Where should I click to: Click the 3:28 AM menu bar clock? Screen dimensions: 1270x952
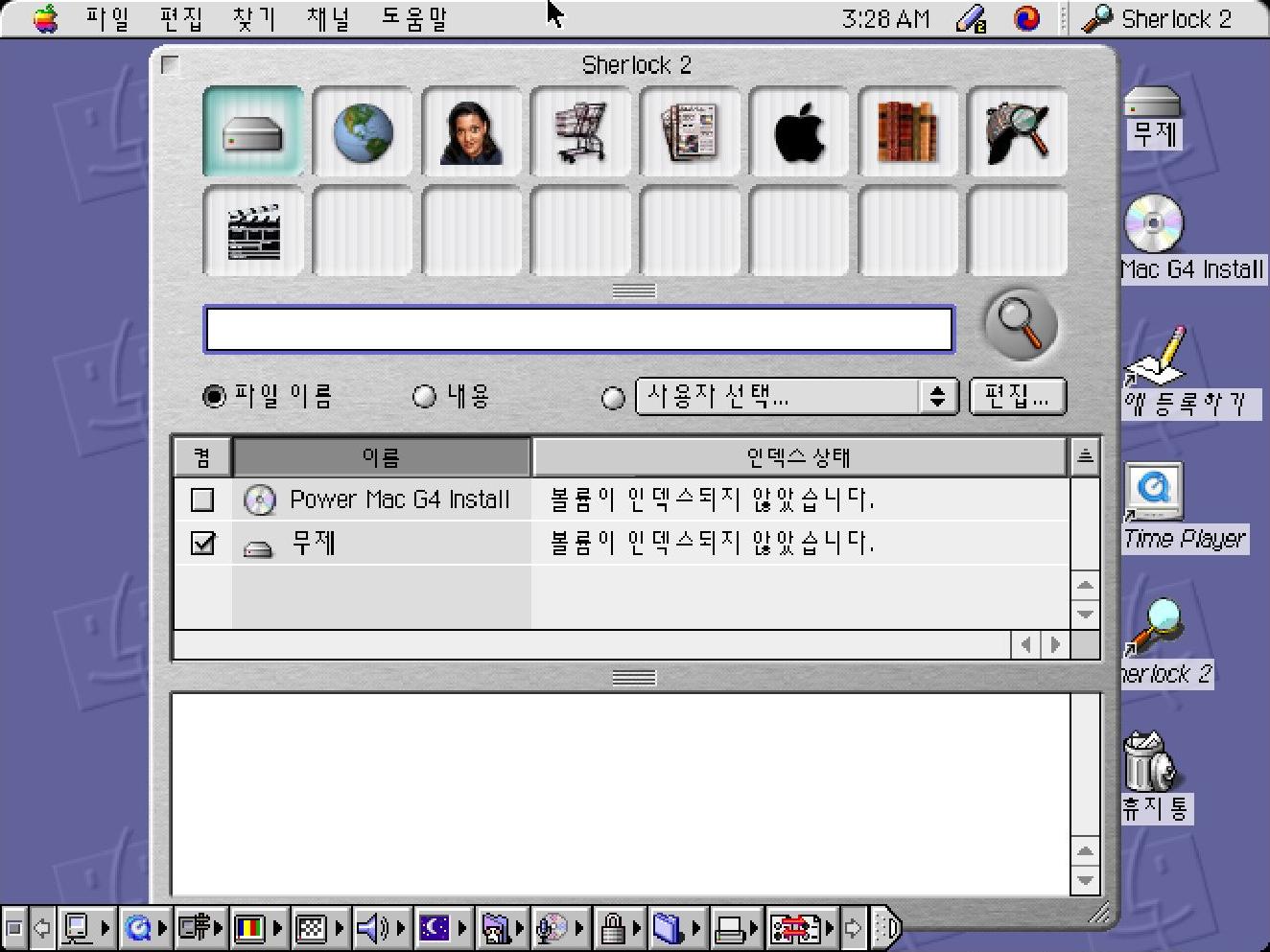[x=884, y=18]
